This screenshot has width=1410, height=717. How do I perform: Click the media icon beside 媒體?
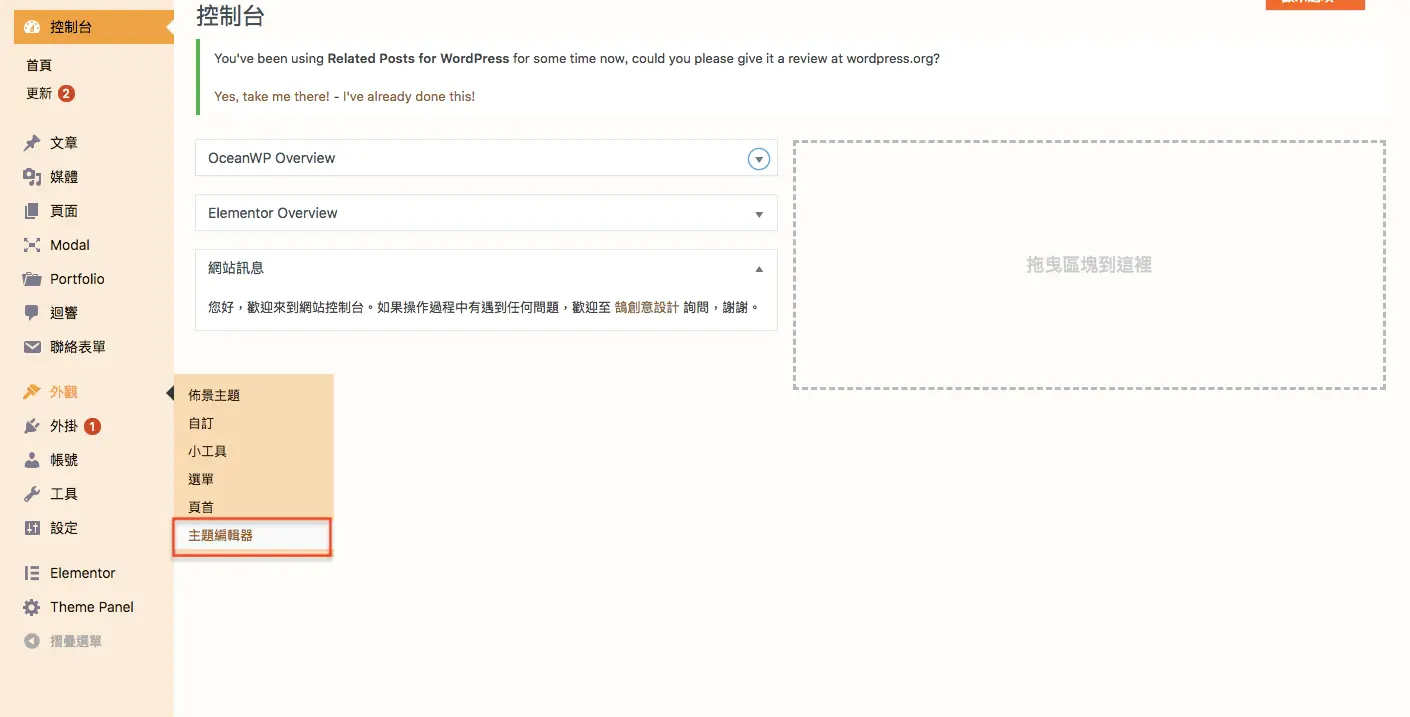point(32,177)
